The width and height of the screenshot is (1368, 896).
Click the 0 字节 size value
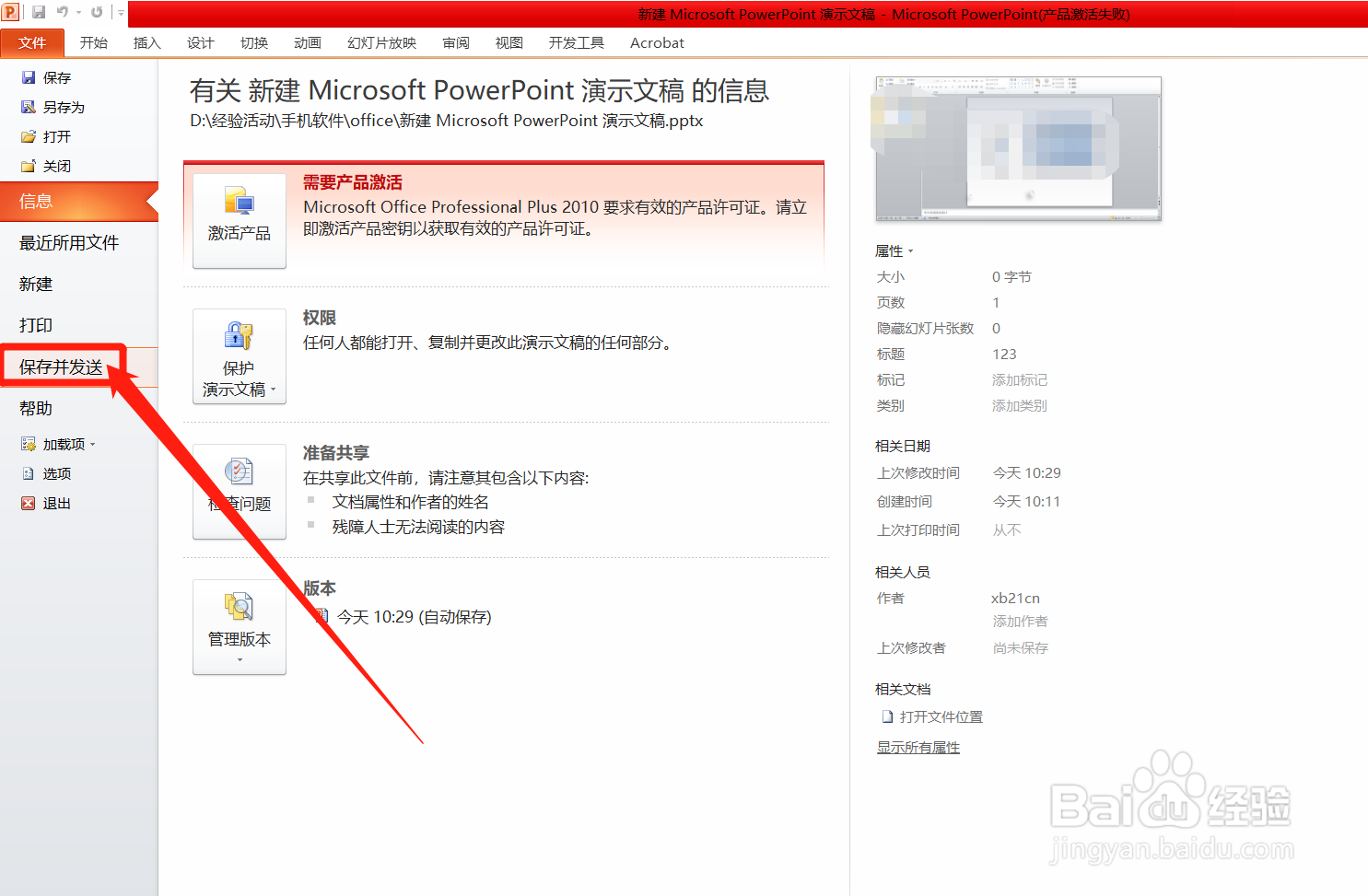1011,277
